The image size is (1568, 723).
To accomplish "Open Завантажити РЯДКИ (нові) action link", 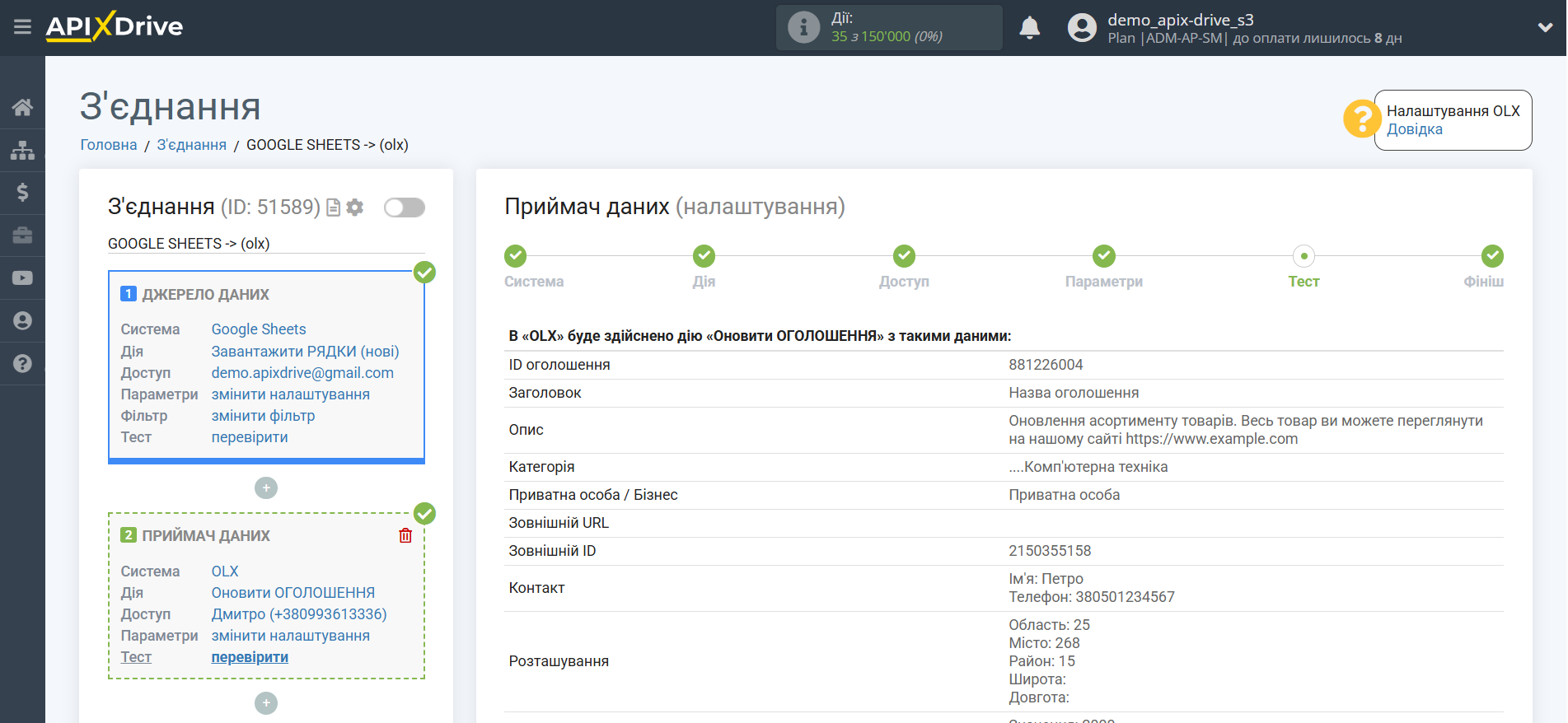I will pyautogui.click(x=305, y=352).
